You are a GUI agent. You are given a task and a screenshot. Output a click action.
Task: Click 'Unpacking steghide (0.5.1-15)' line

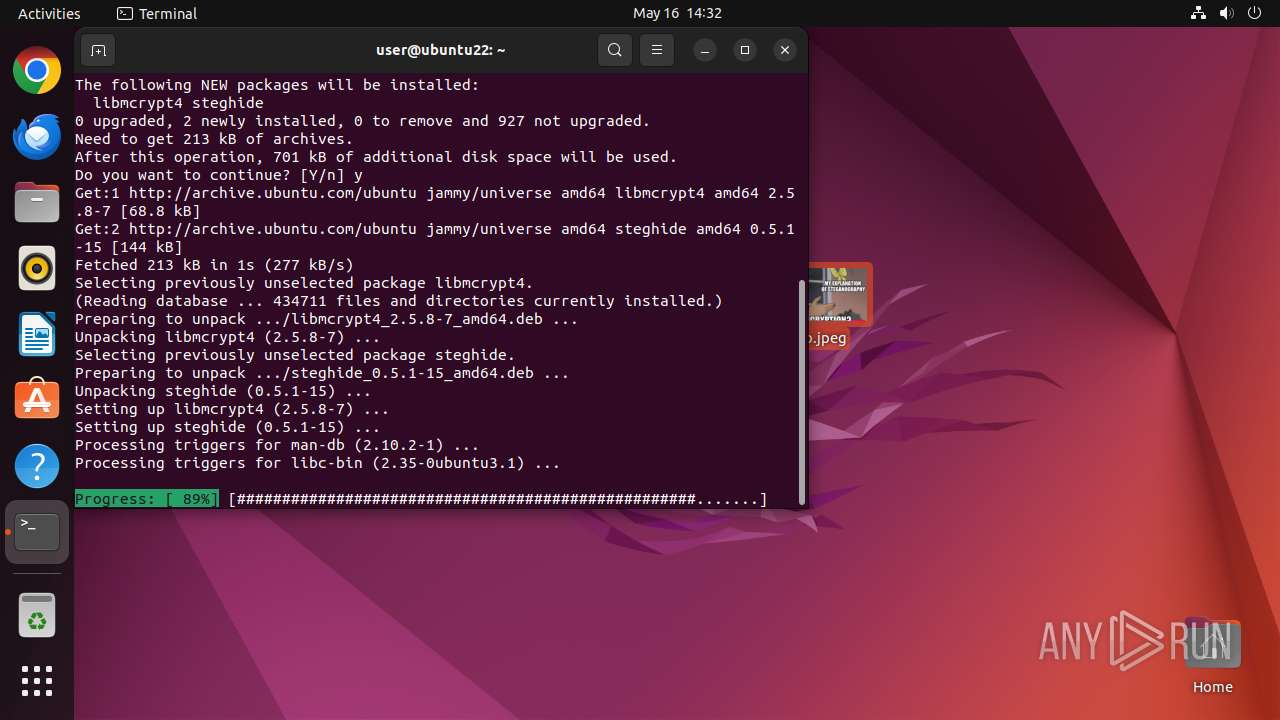tap(223, 391)
